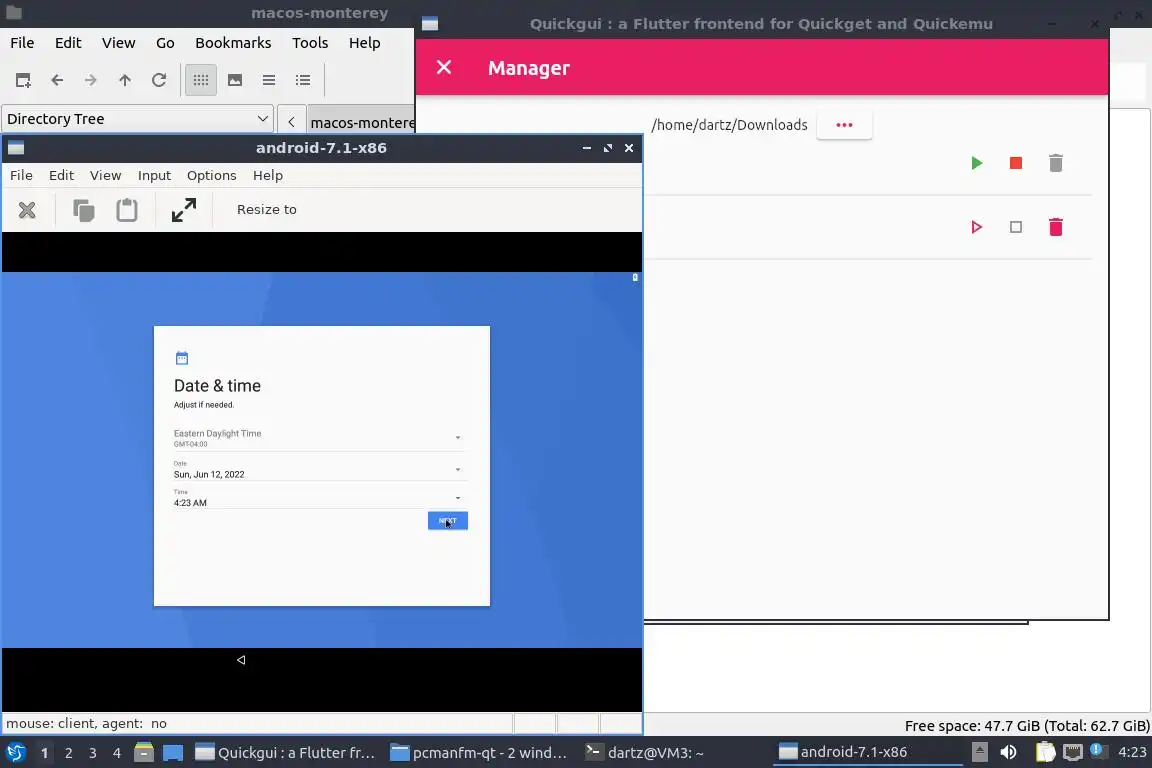The height and width of the screenshot is (768, 1152).
Task: Click the Next button in Date & time
Action: point(447,520)
